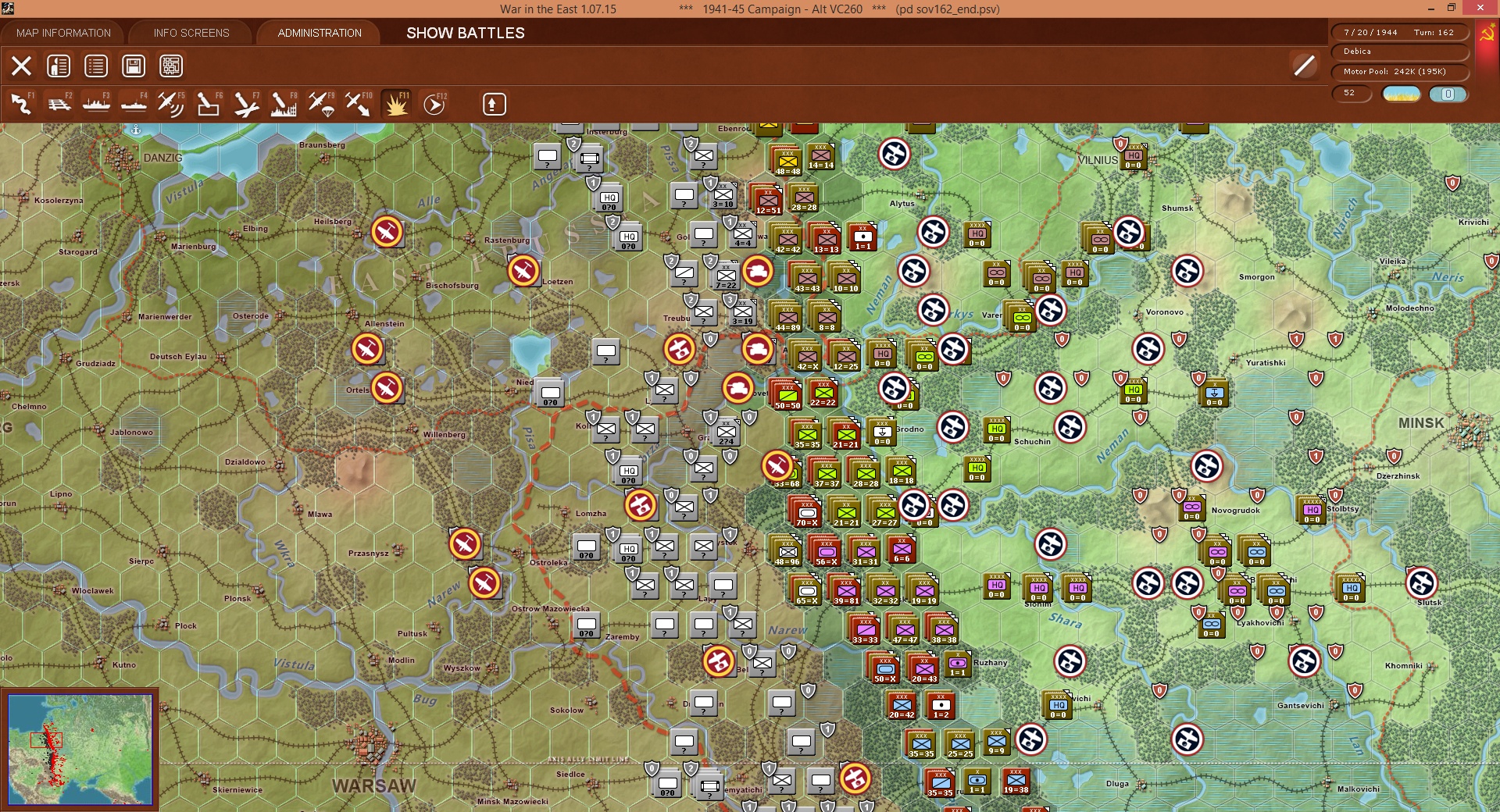Image resolution: width=1500 pixels, height=812 pixels.
Task: Activate F1 move mode
Action: pyautogui.click(x=21, y=104)
